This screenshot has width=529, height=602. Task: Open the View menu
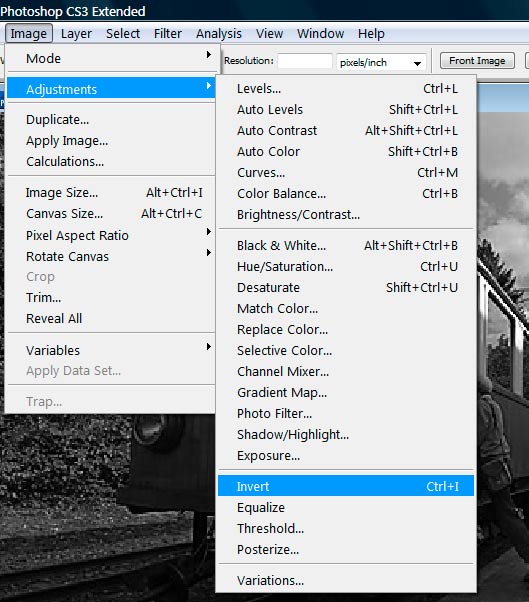[x=269, y=34]
